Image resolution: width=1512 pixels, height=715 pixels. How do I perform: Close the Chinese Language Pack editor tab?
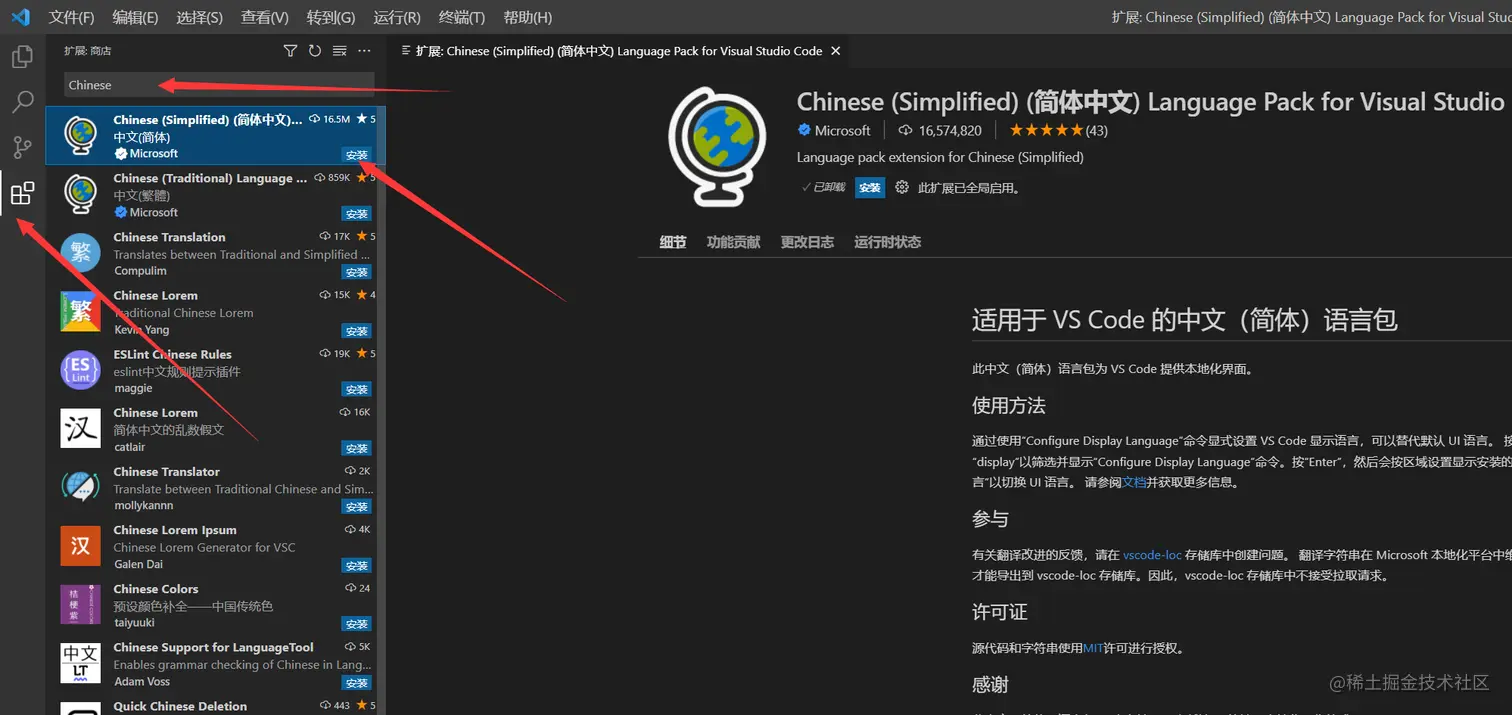tap(836, 51)
